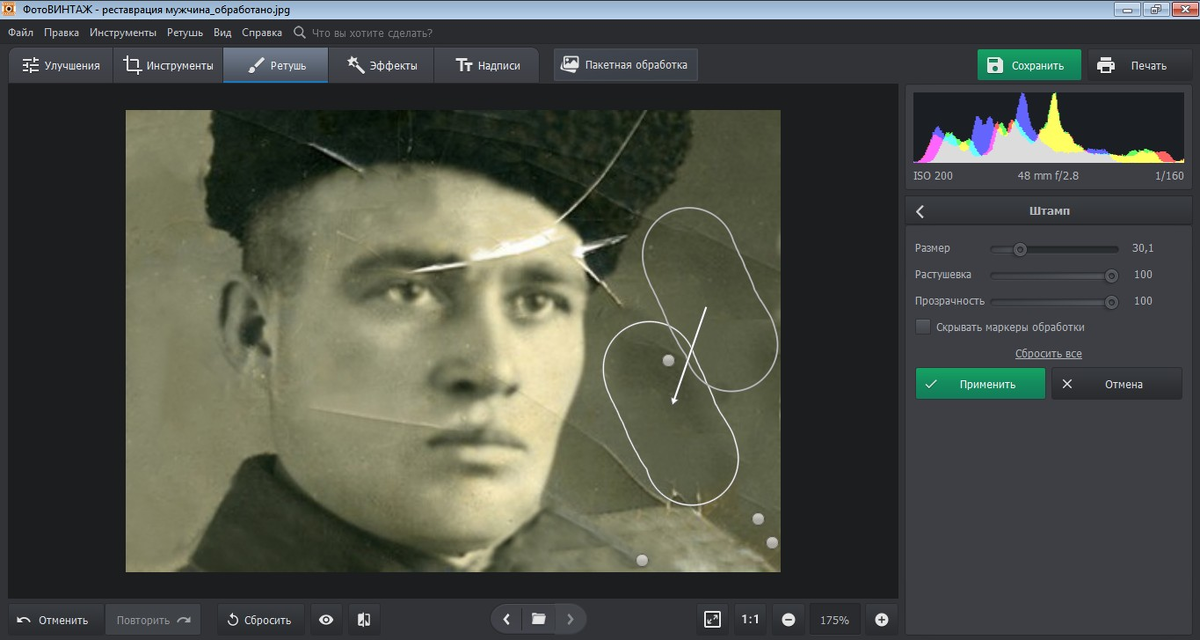Open the Инструменты menu
The image size is (1200, 640).
tap(122, 32)
